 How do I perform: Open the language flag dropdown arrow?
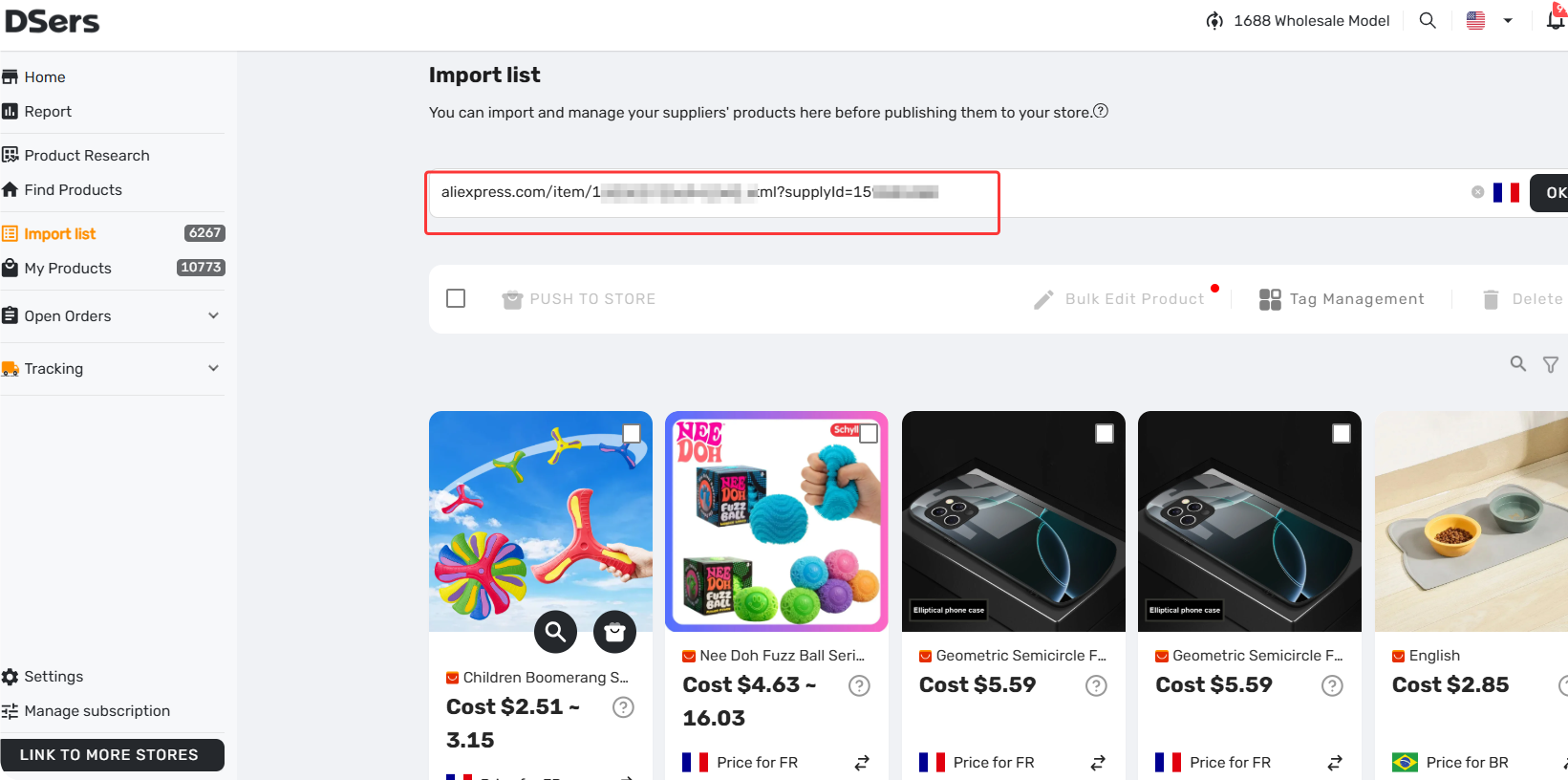pyautogui.click(x=1508, y=20)
